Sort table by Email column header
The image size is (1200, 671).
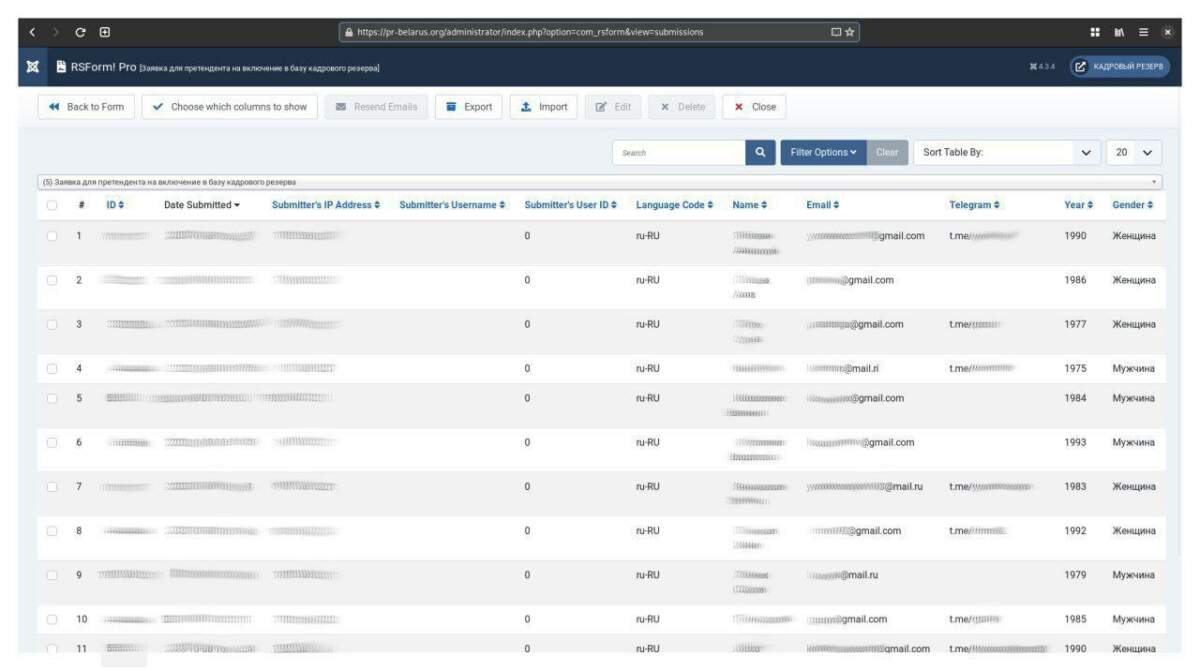822,205
